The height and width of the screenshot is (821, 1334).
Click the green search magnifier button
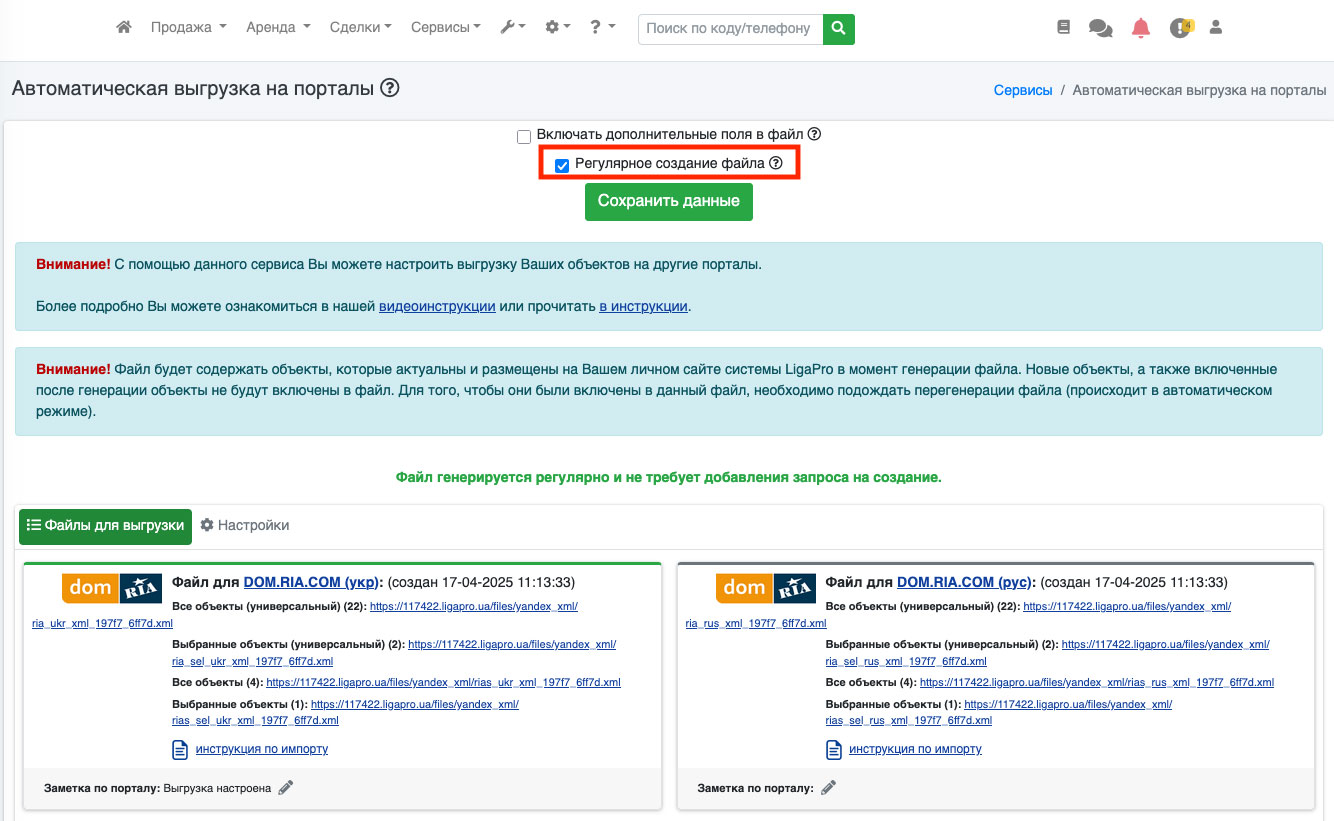(x=839, y=29)
